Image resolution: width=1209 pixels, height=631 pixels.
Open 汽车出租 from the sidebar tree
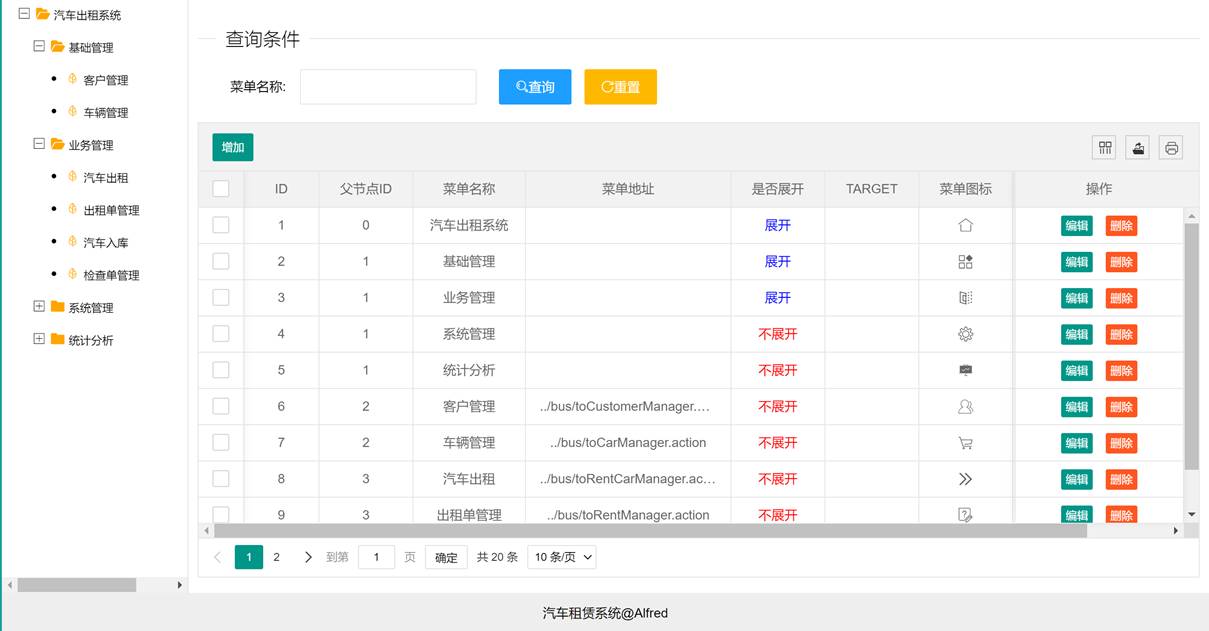pyautogui.click(x=106, y=178)
